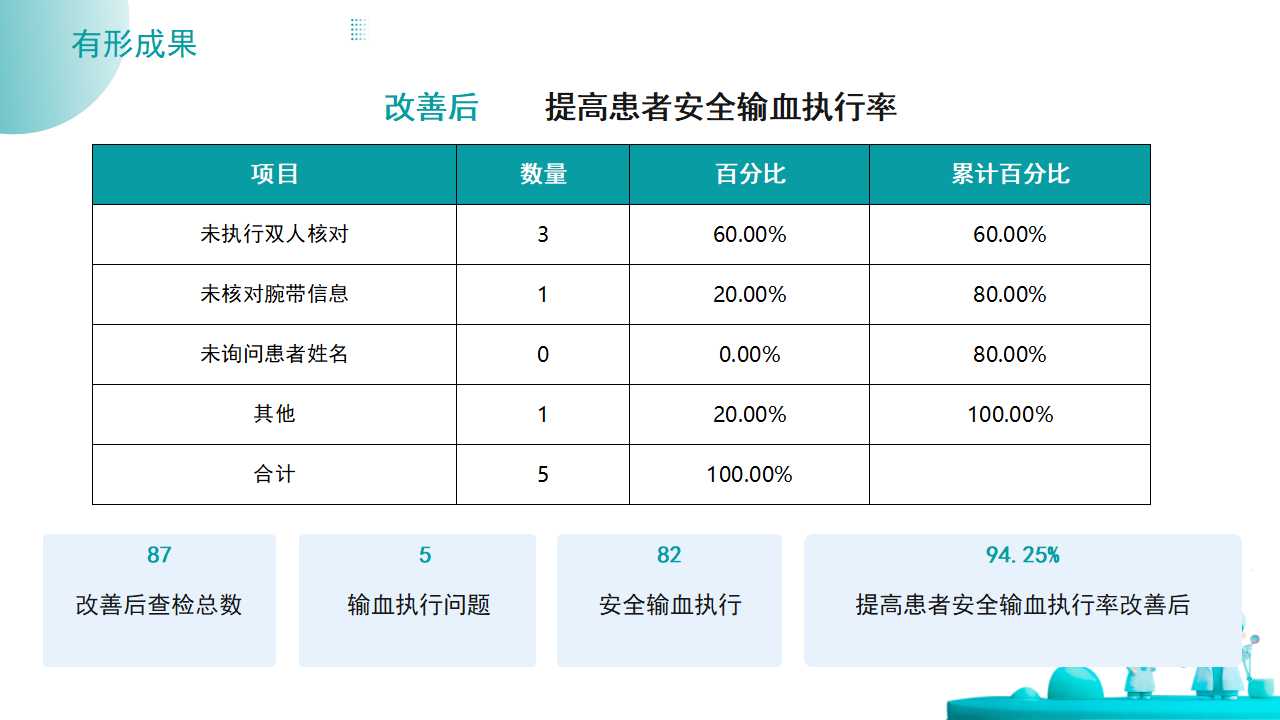Click the 94.25% value in the last card
Viewport: 1280px width, 720px height.
1022,555
